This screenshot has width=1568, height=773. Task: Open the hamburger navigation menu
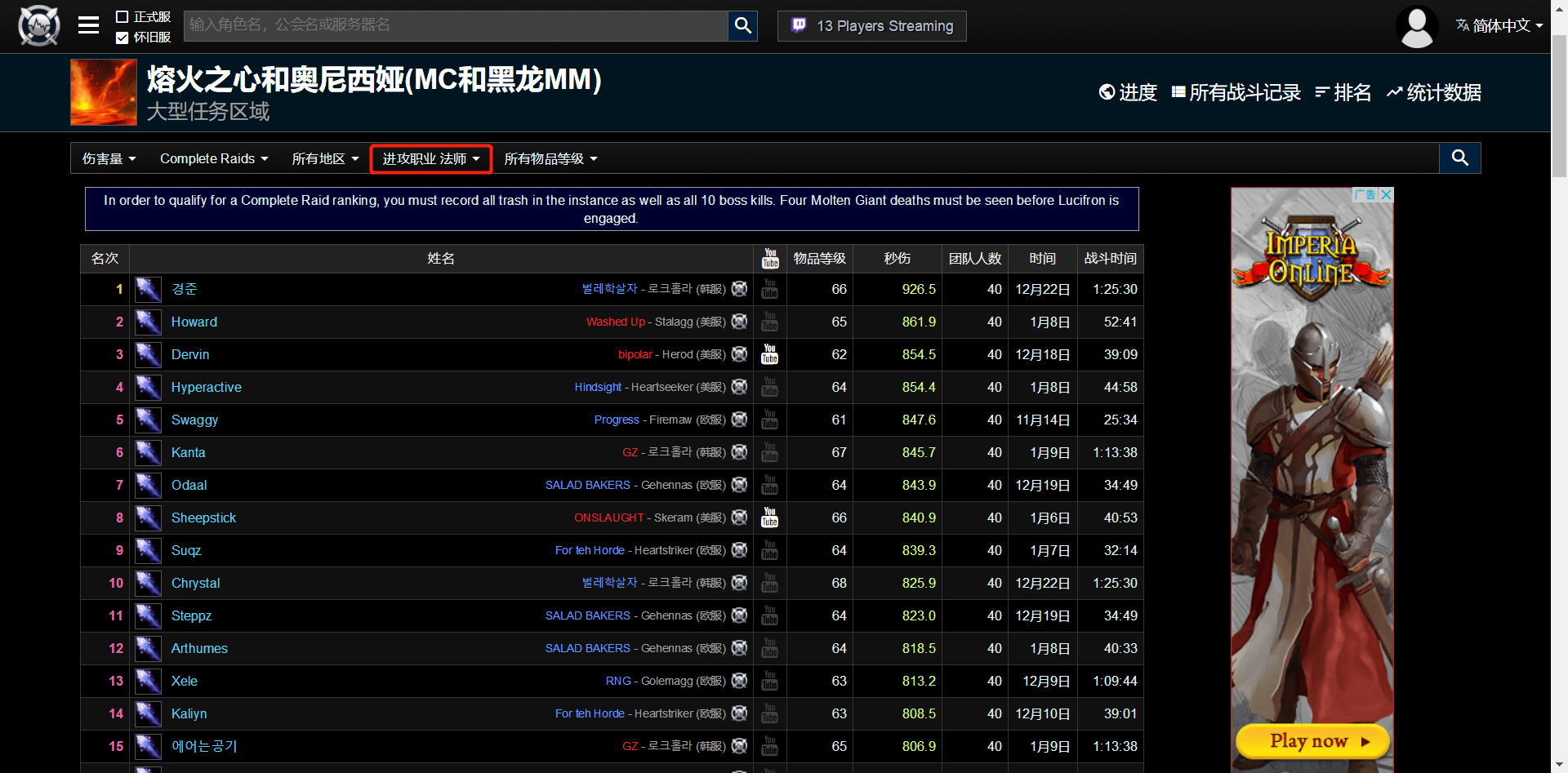88,25
